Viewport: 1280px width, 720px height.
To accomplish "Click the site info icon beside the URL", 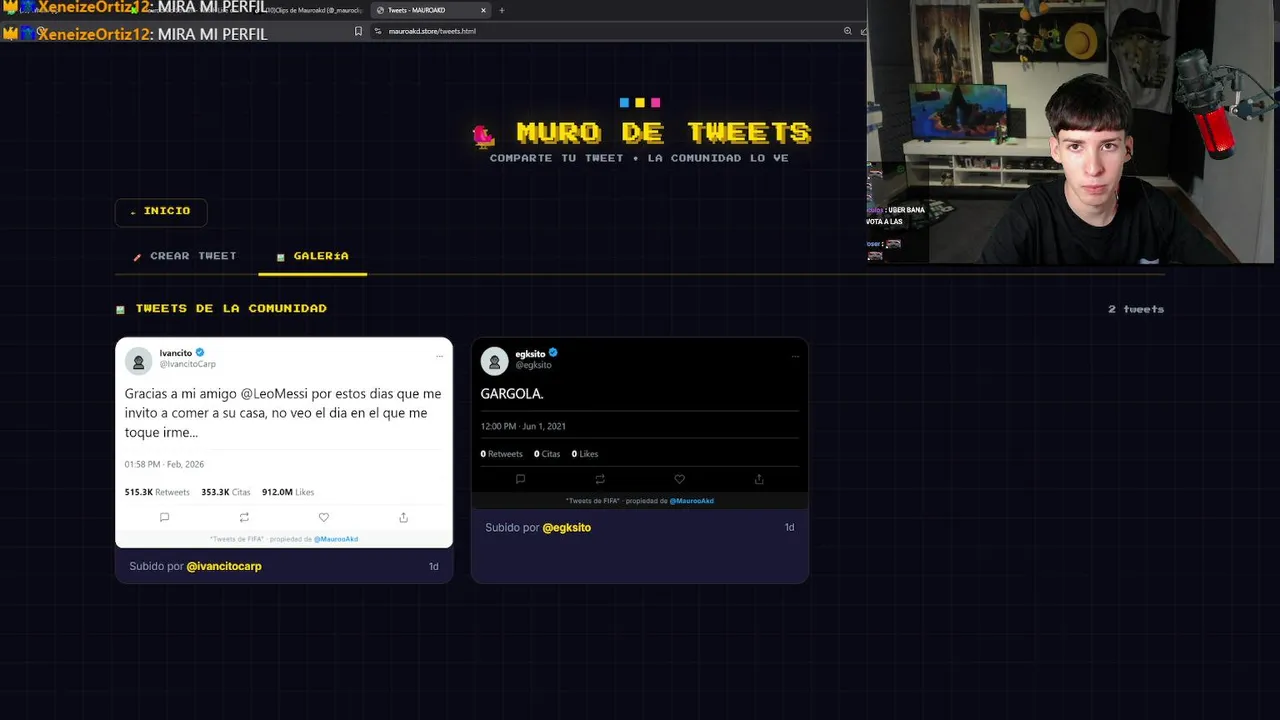I will click(378, 31).
